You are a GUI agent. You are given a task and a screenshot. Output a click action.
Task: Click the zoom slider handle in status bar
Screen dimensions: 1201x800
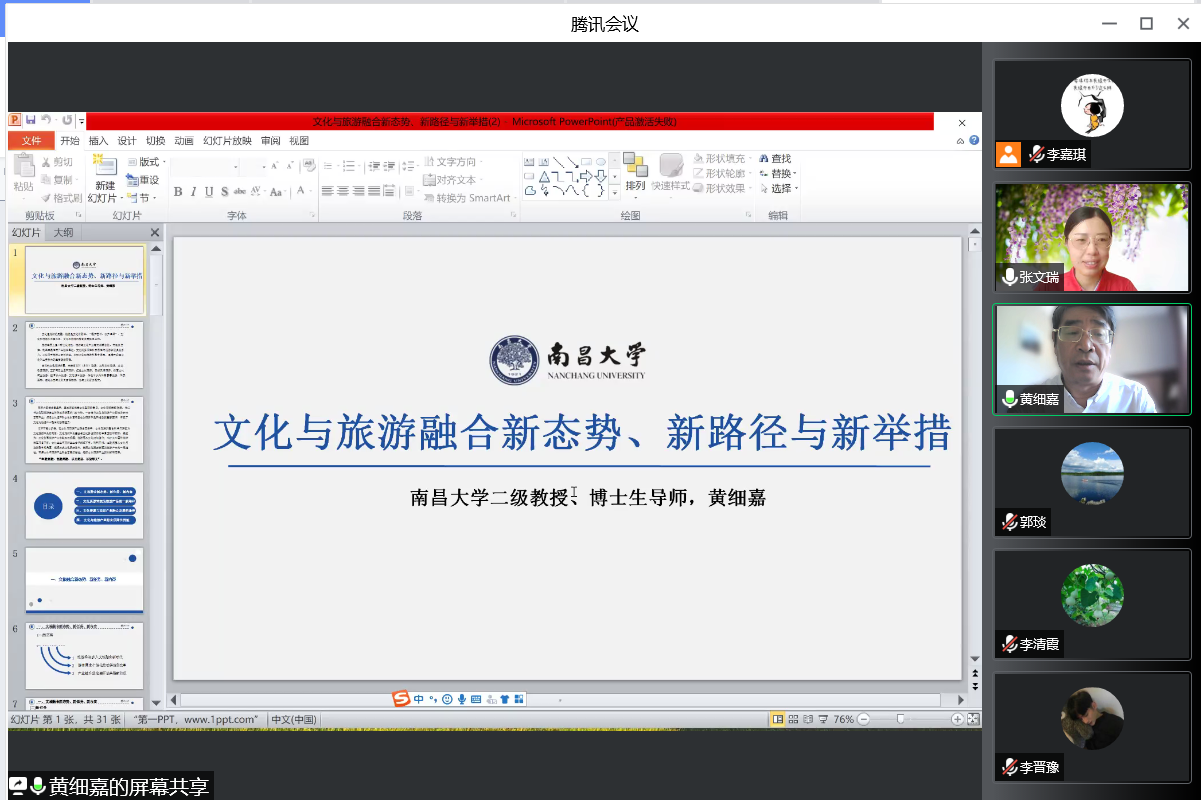901,719
